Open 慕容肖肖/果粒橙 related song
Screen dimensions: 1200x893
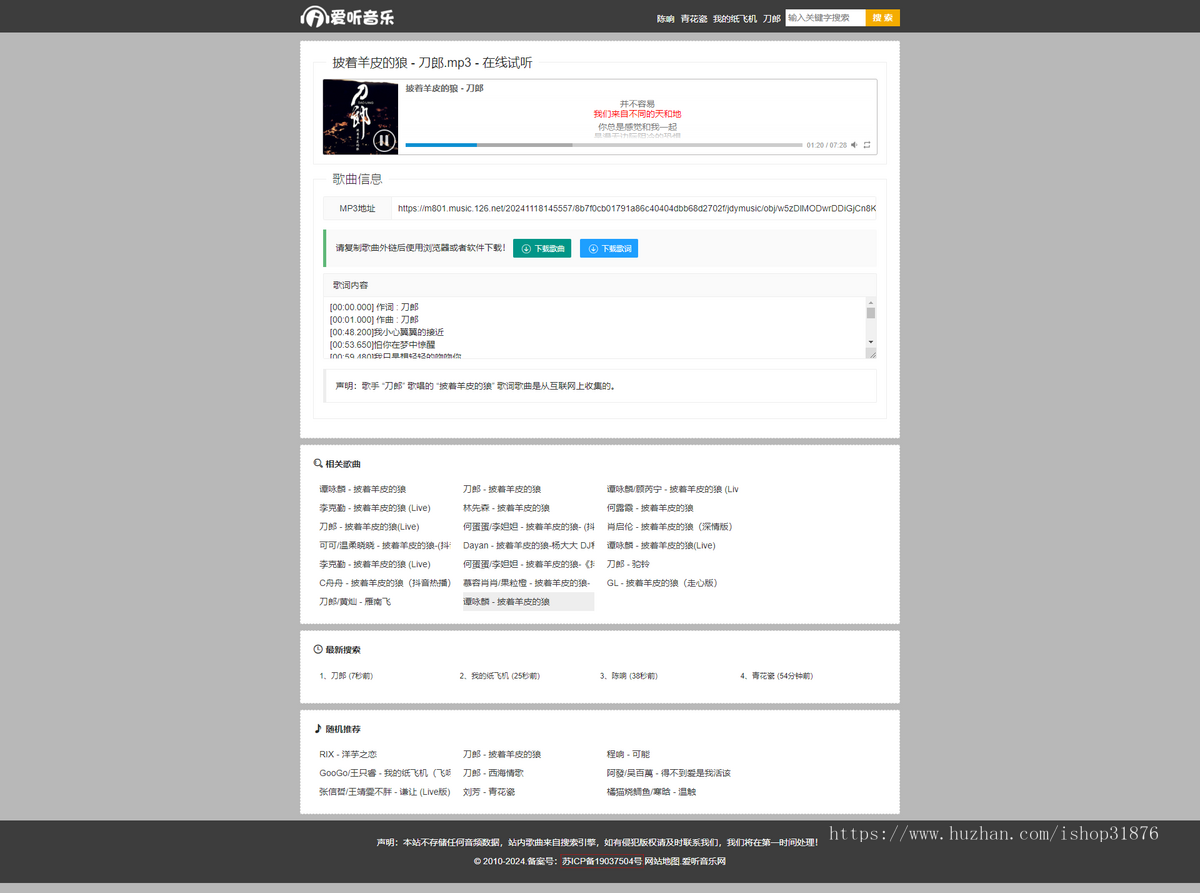click(x=529, y=583)
